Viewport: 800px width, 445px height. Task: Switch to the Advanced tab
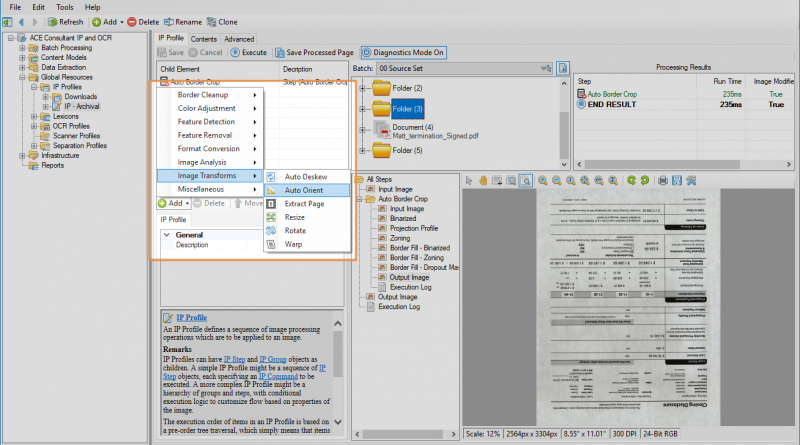[x=238, y=38]
